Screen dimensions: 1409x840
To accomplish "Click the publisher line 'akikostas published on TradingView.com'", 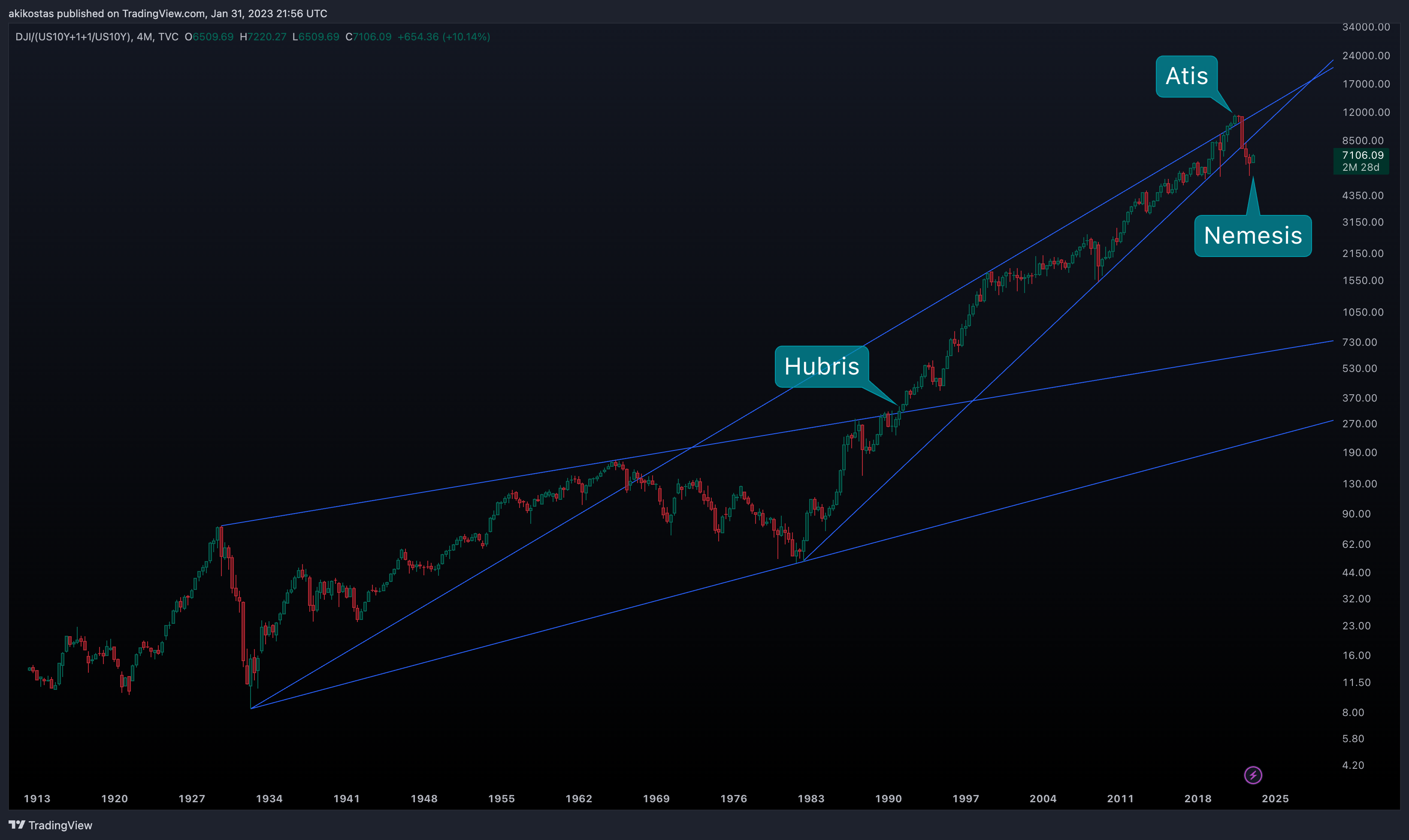I will pos(107,14).
